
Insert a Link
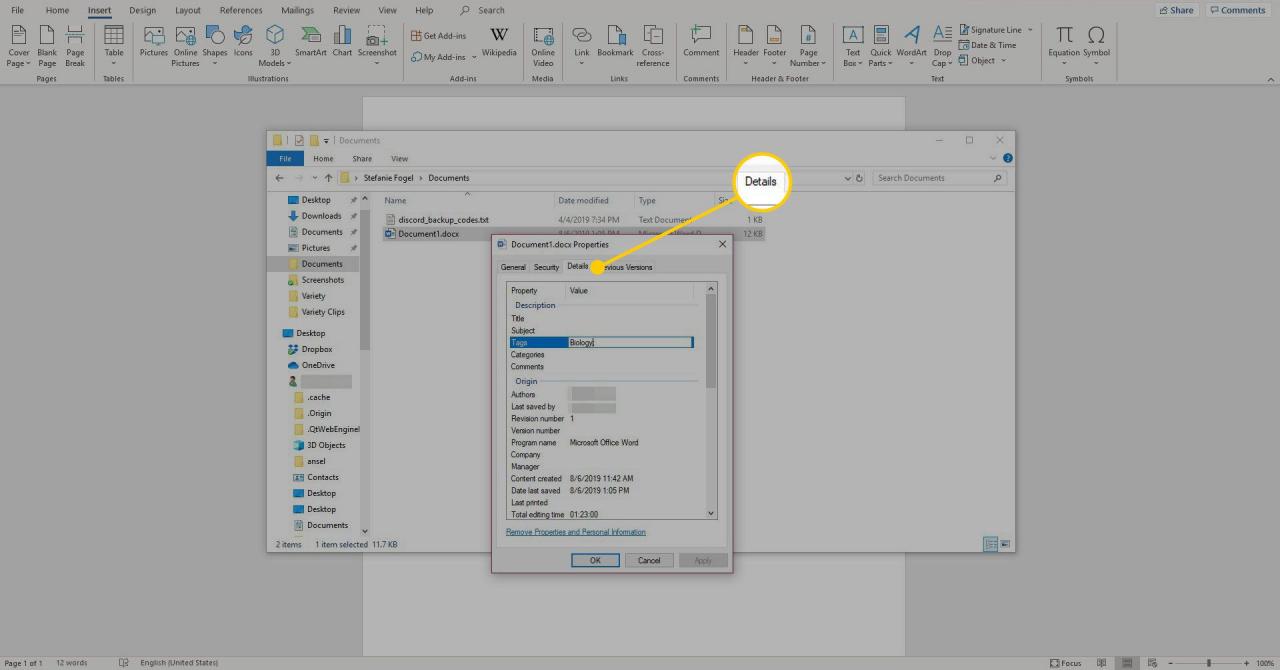(582, 47)
